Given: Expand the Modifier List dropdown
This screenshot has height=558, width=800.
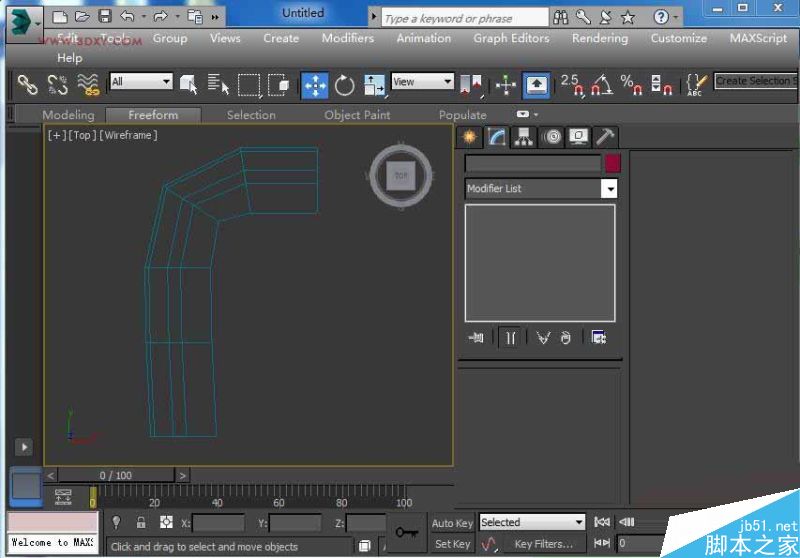Looking at the screenshot, I should pos(609,189).
